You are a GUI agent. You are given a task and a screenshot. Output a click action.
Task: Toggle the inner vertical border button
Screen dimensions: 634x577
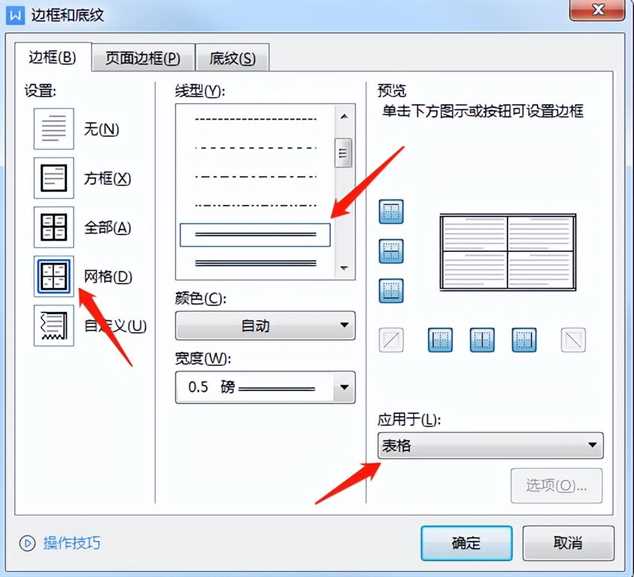(x=483, y=340)
